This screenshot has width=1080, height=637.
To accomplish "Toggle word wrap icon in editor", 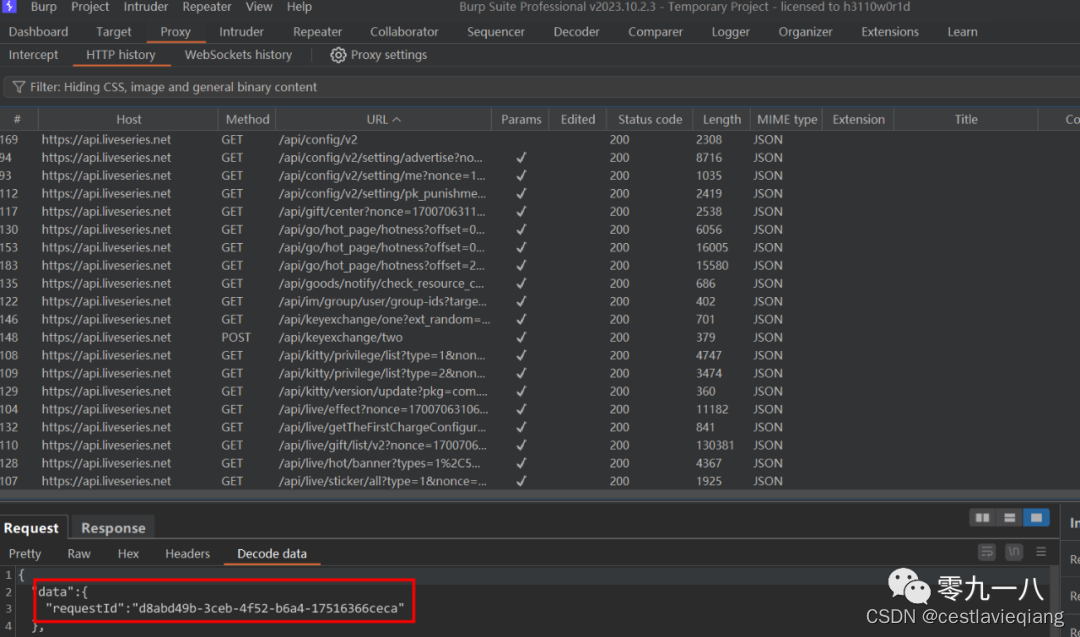I will 986,552.
